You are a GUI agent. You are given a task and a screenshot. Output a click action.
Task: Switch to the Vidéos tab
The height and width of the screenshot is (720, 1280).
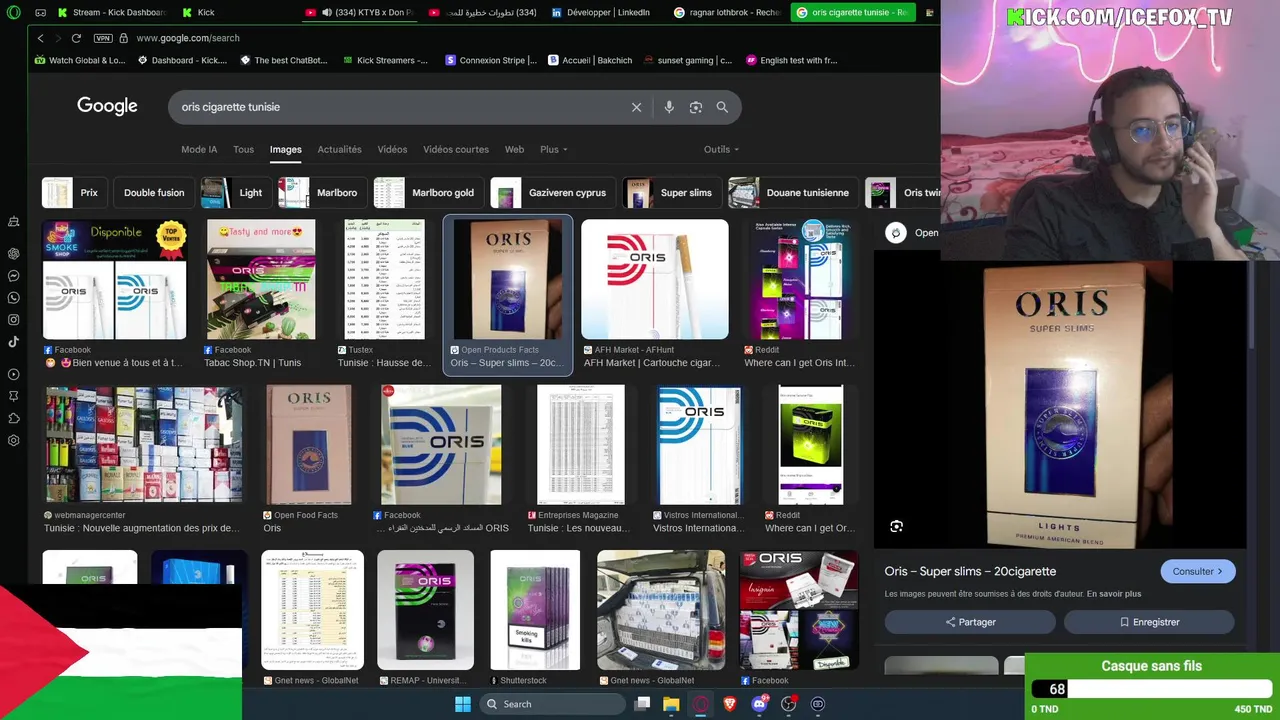point(392,149)
